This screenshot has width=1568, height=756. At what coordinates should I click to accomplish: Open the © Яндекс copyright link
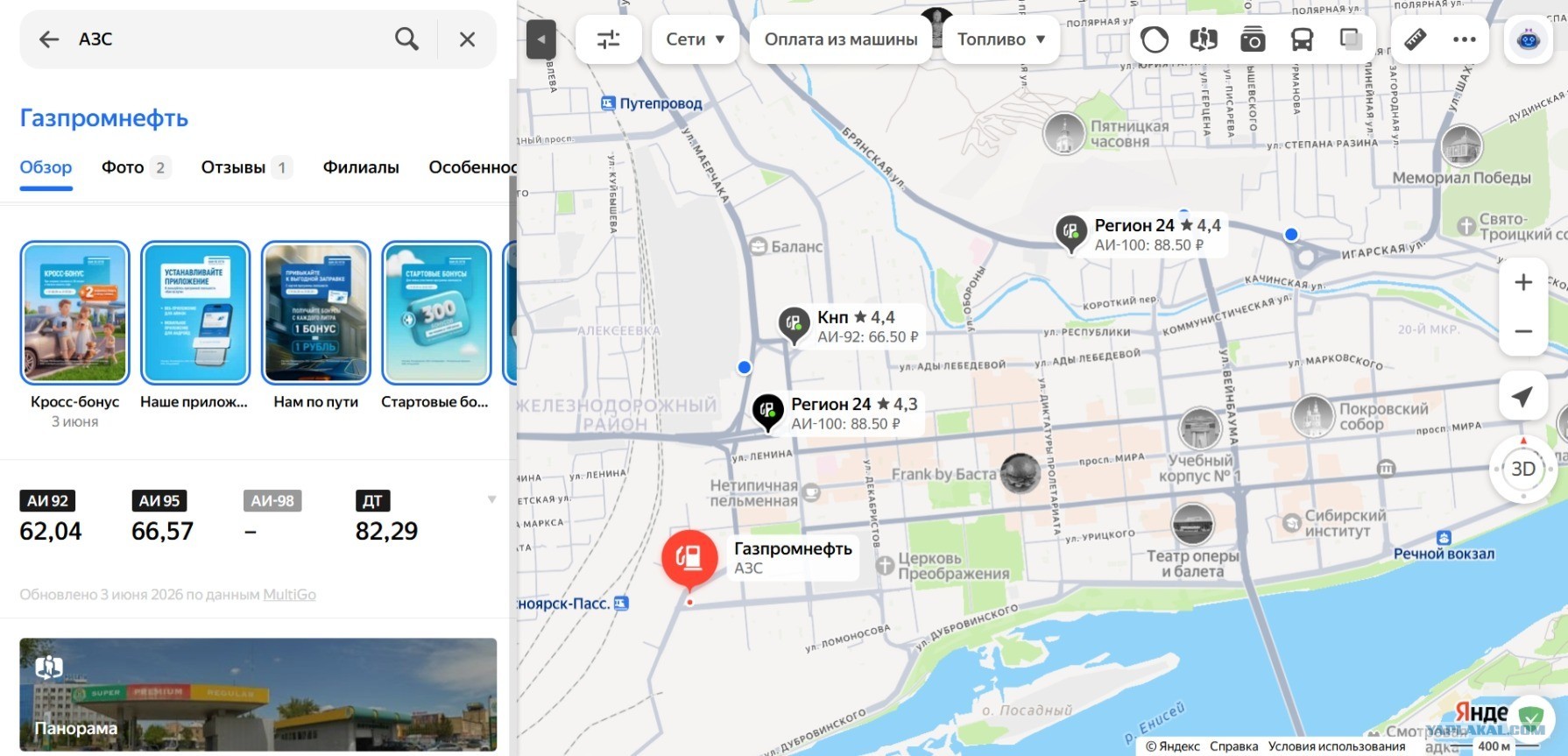click(1173, 746)
